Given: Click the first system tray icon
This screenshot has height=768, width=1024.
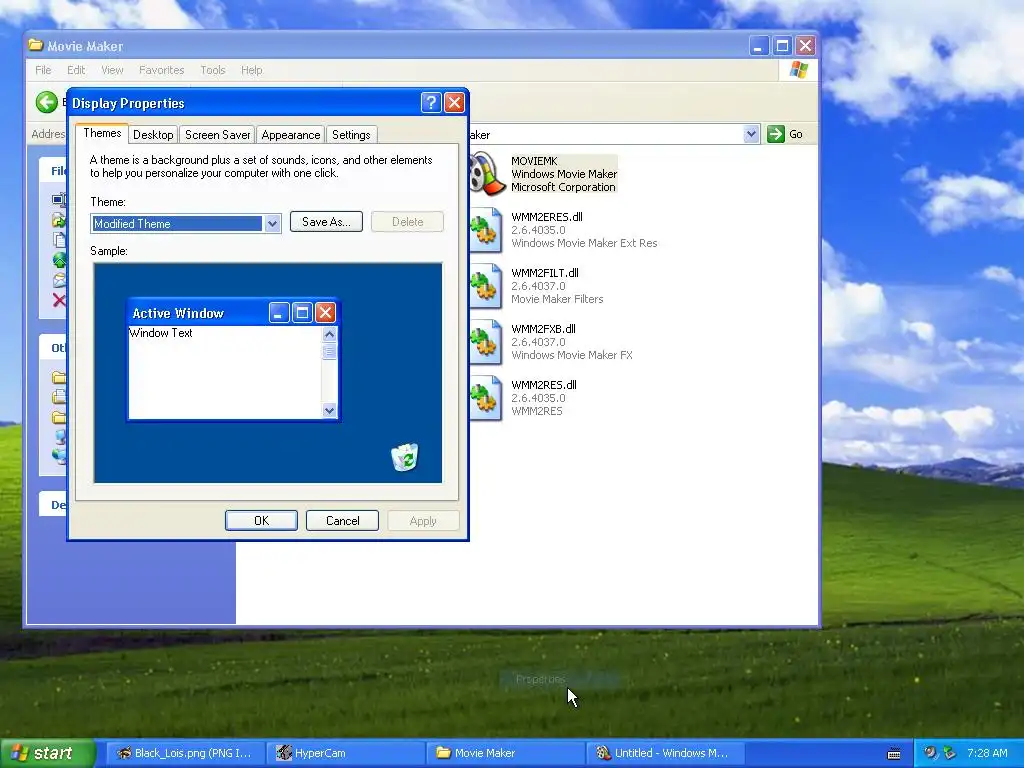Looking at the screenshot, I should pos(930,752).
